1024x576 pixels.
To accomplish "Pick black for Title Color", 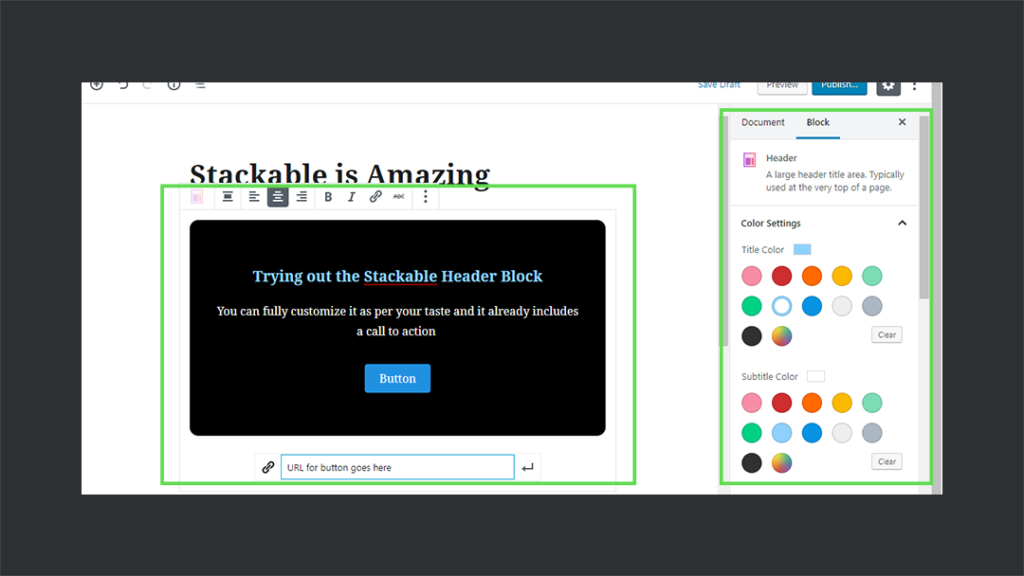I will click(x=752, y=336).
